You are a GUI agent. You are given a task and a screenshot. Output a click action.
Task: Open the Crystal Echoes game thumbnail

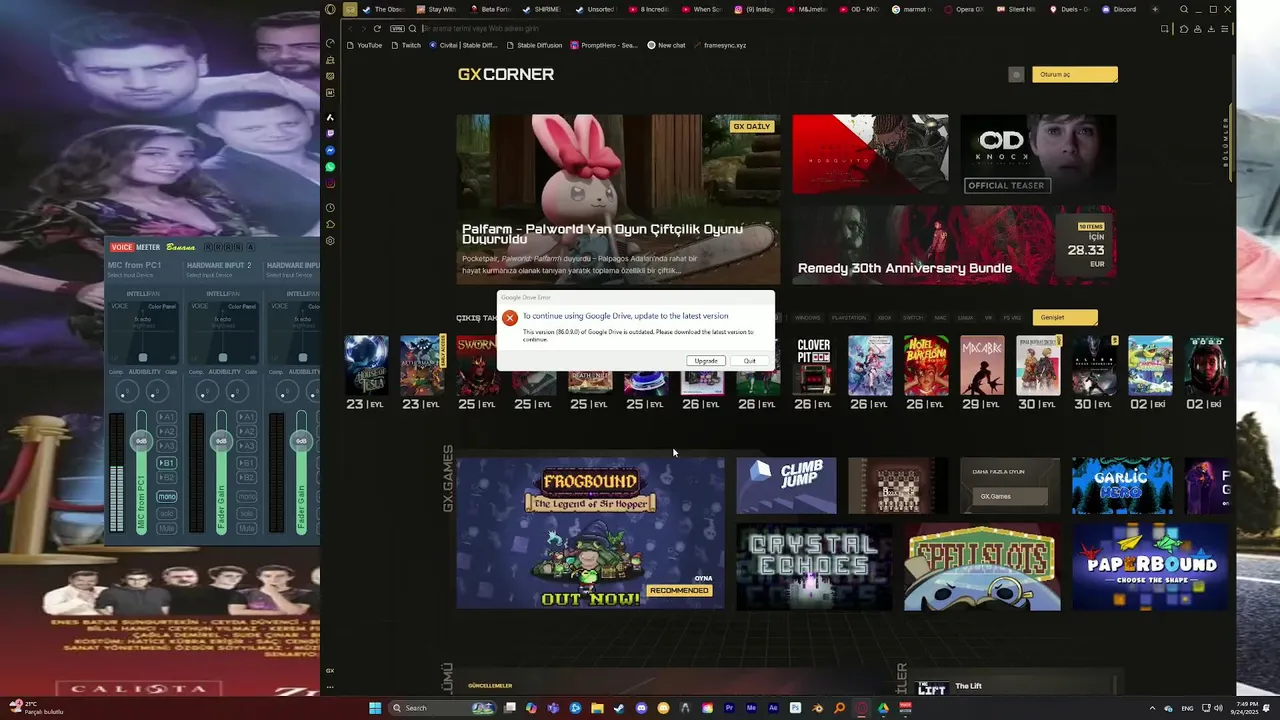pos(814,567)
